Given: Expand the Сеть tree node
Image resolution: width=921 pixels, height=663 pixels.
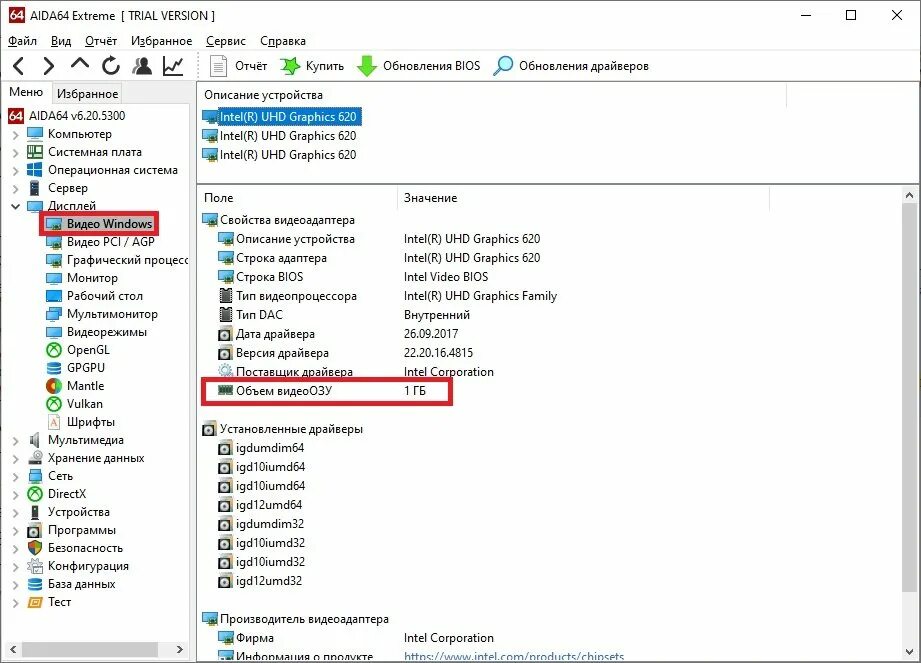Looking at the screenshot, I should click(16, 476).
